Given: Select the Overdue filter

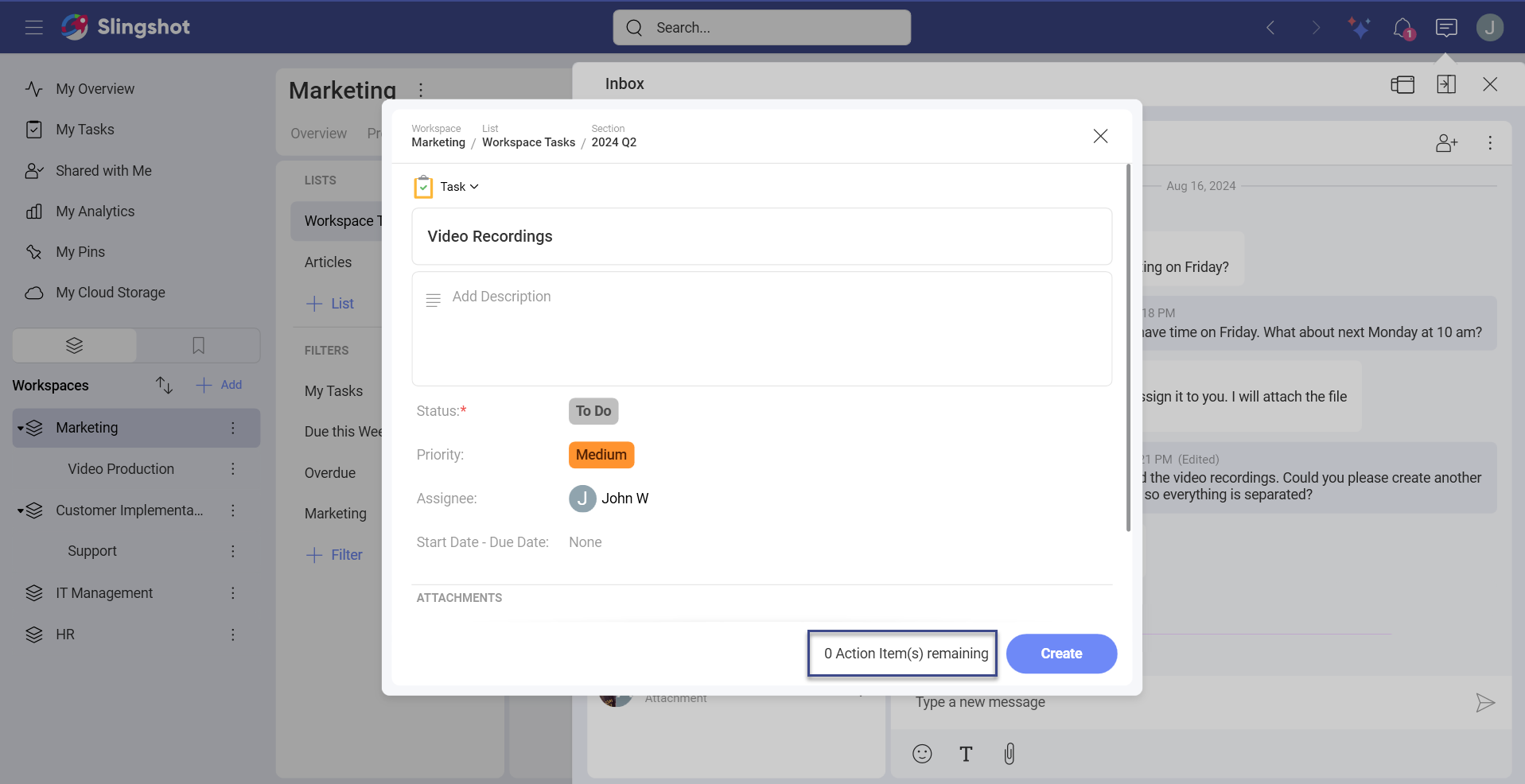Looking at the screenshot, I should 330,473.
